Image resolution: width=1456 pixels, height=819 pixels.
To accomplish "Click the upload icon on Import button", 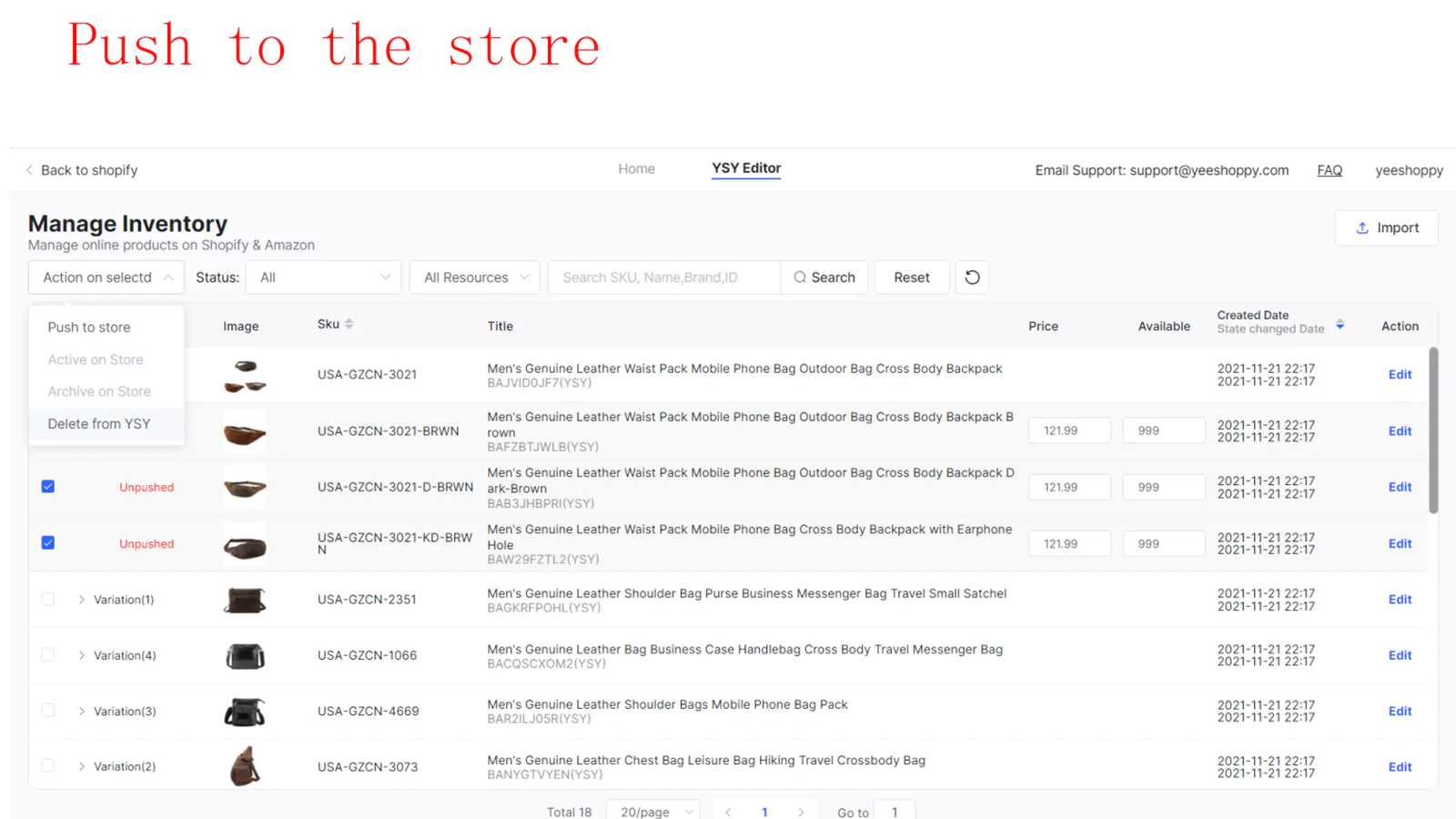I will click(1362, 228).
